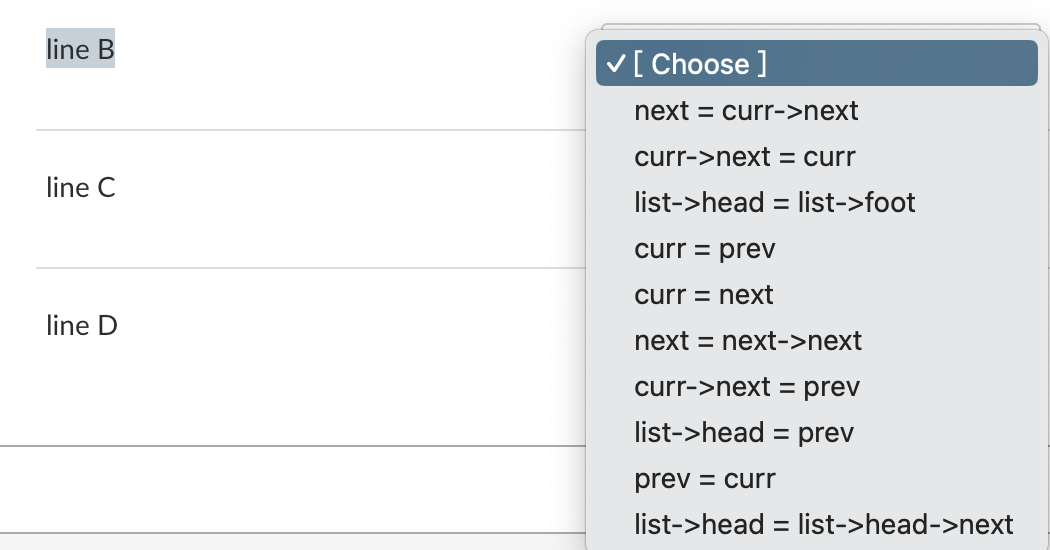
Task: Select 'list->head = prev' option
Action: pos(816,433)
